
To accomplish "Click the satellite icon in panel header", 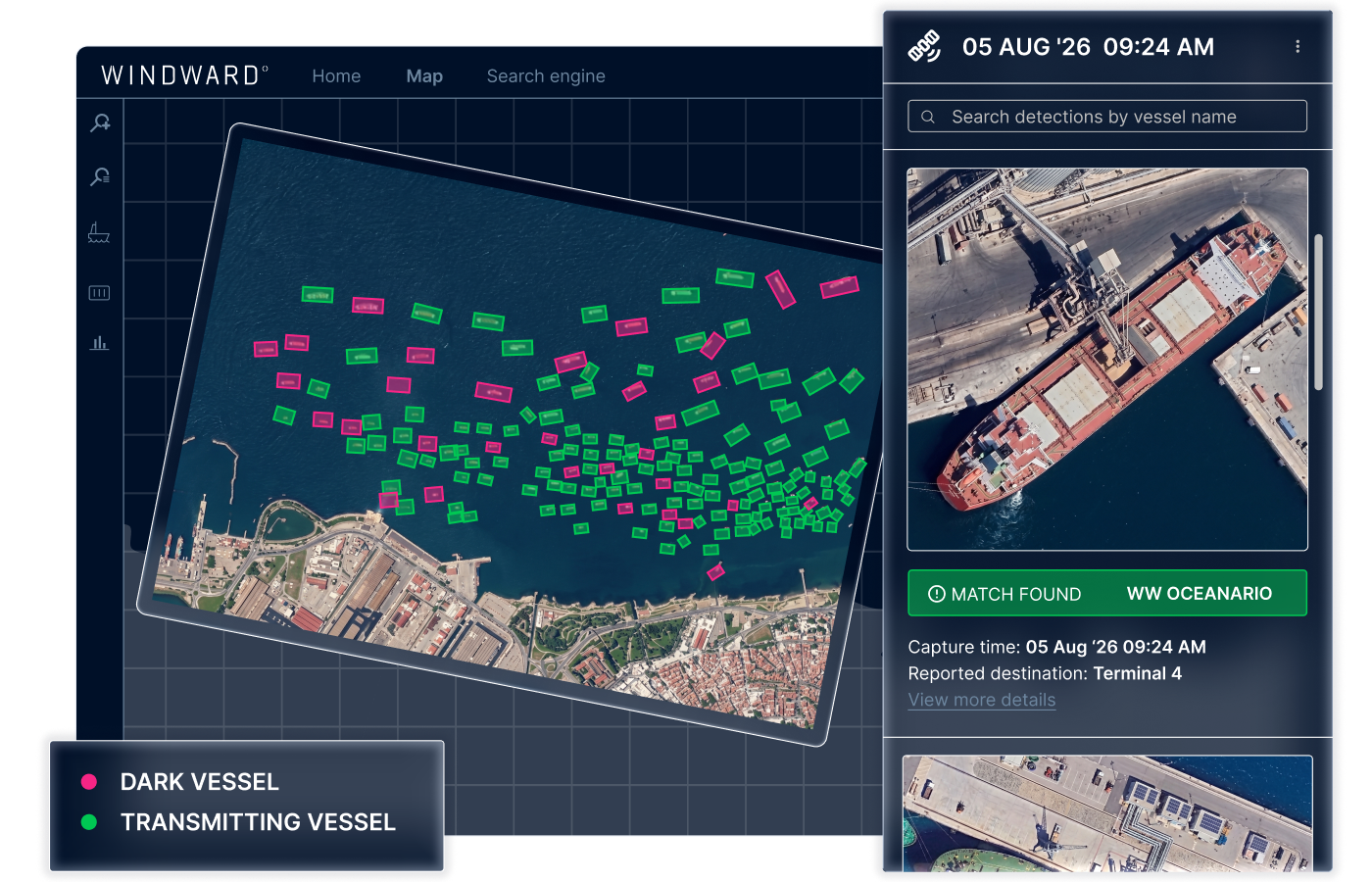I will coord(924,46).
